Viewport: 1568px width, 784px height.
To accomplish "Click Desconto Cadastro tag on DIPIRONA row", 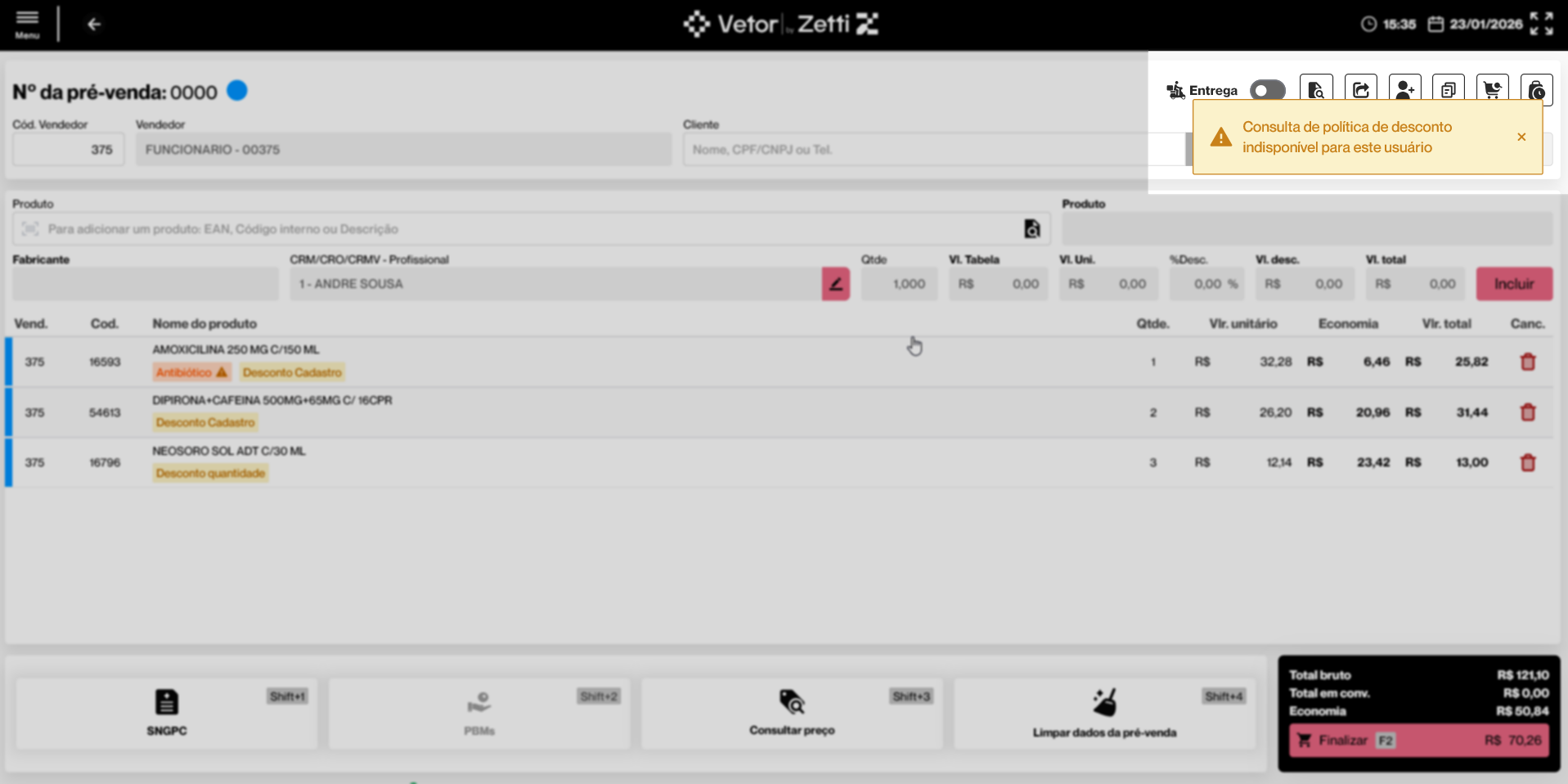I will (205, 422).
